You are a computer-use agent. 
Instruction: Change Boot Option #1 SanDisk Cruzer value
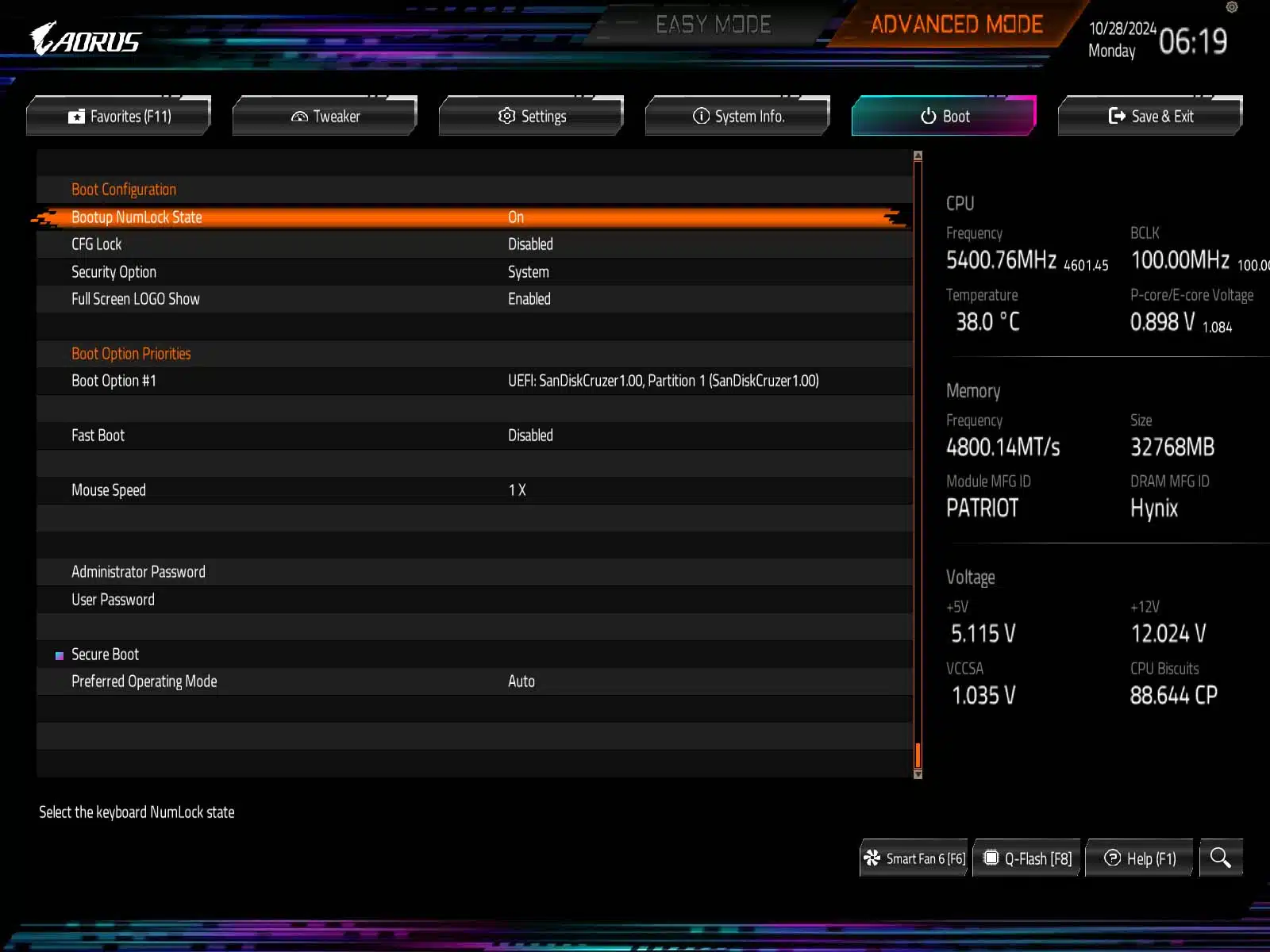664,381
